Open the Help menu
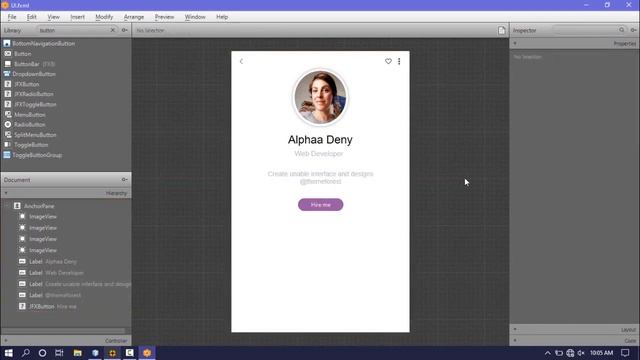 point(222,17)
